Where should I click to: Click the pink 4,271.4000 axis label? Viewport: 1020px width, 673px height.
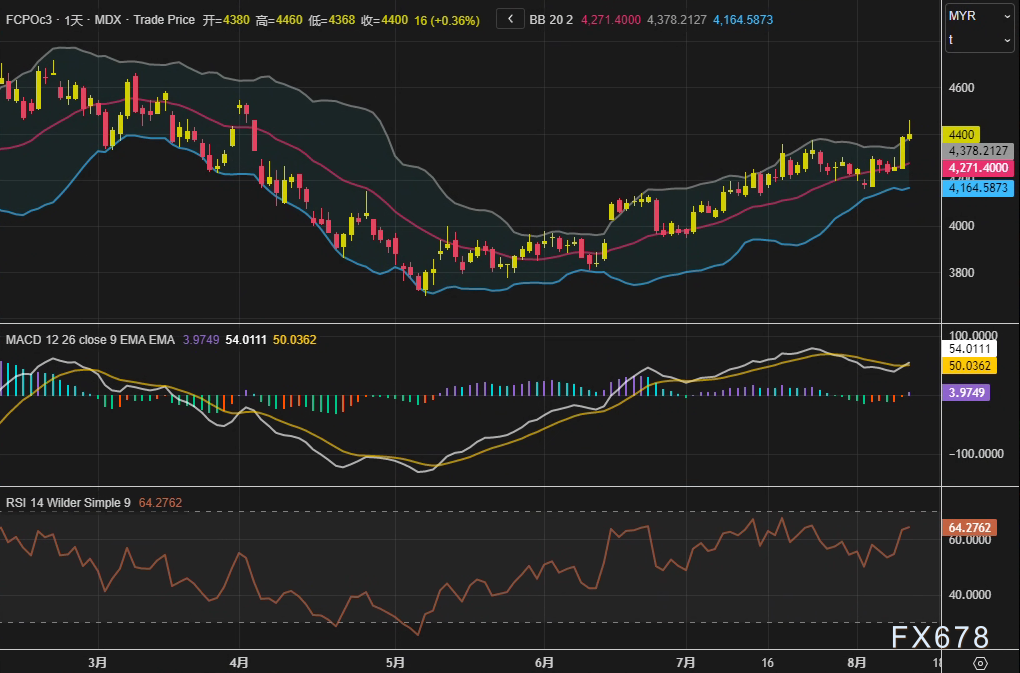(978, 168)
